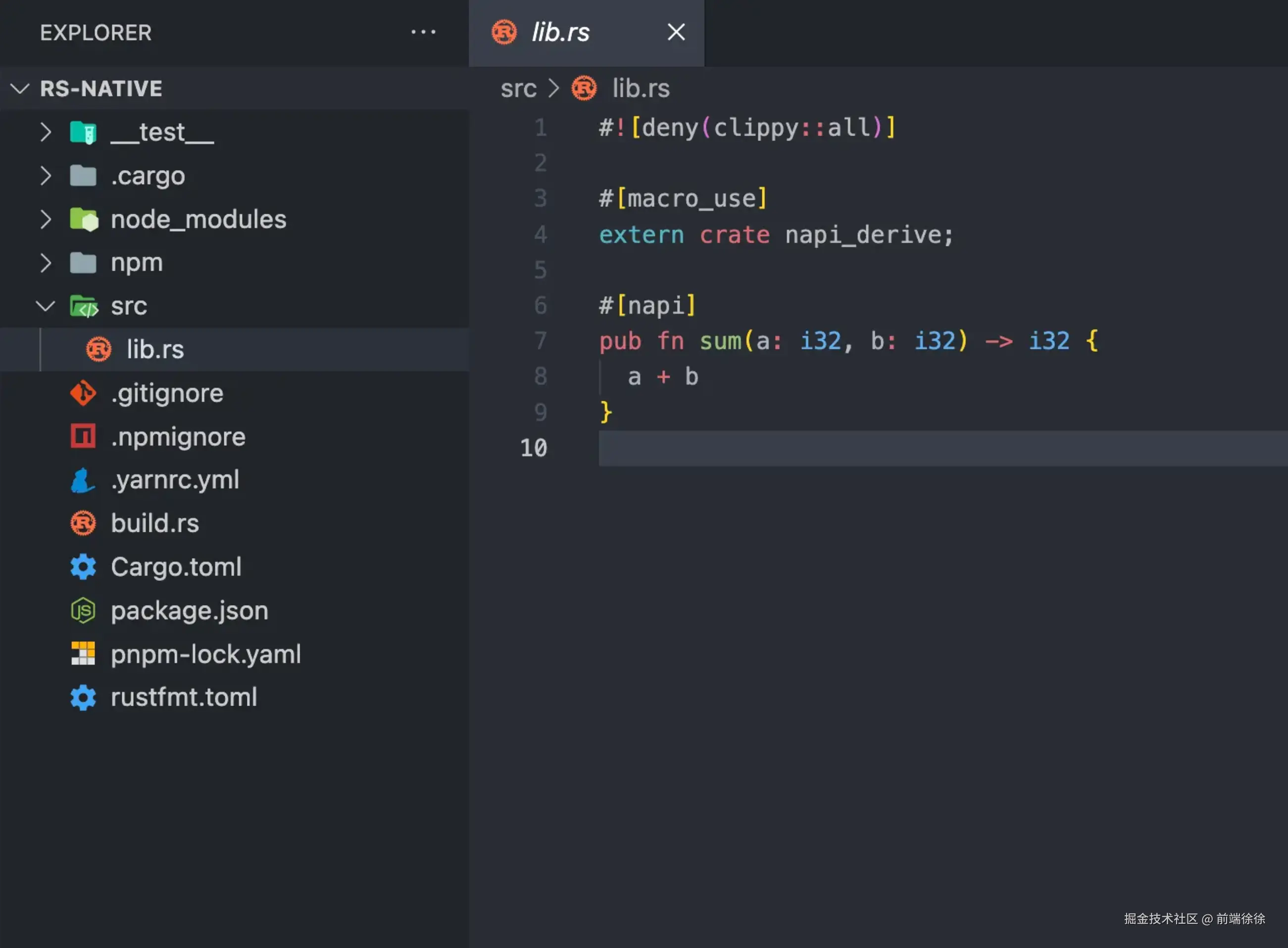The width and height of the screenshot is (1288, 948).
Task: Open the Explorer more actions menu
Action: click(x=423, y=32)
